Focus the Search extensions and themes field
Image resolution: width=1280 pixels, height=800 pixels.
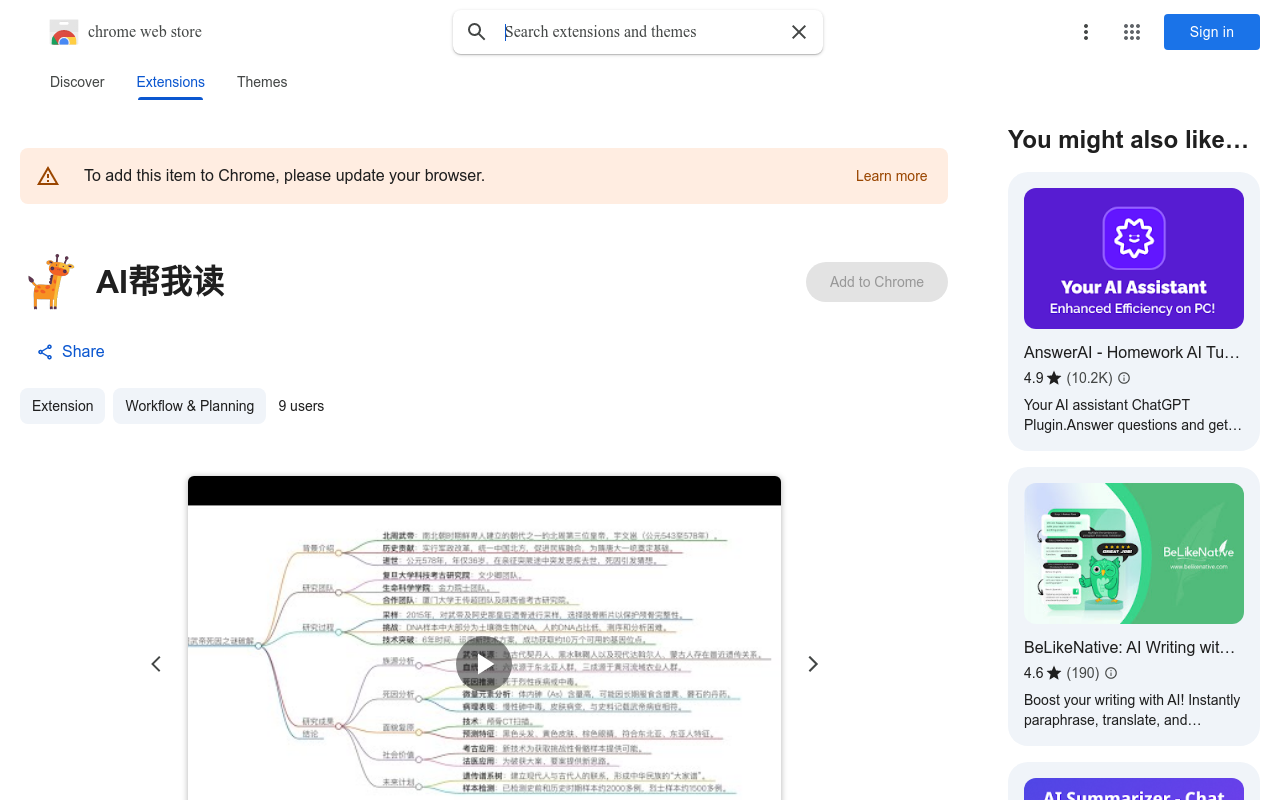[640, 32]
